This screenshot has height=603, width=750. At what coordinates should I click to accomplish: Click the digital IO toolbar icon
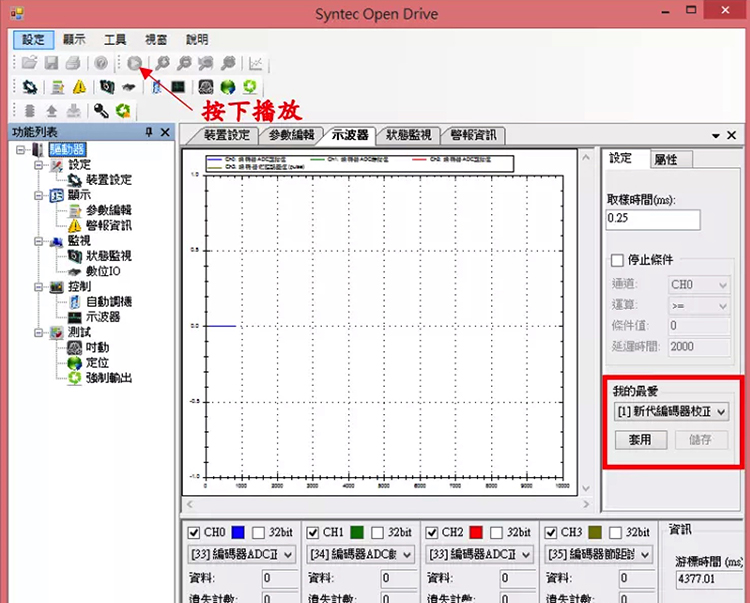pos(129,87)
